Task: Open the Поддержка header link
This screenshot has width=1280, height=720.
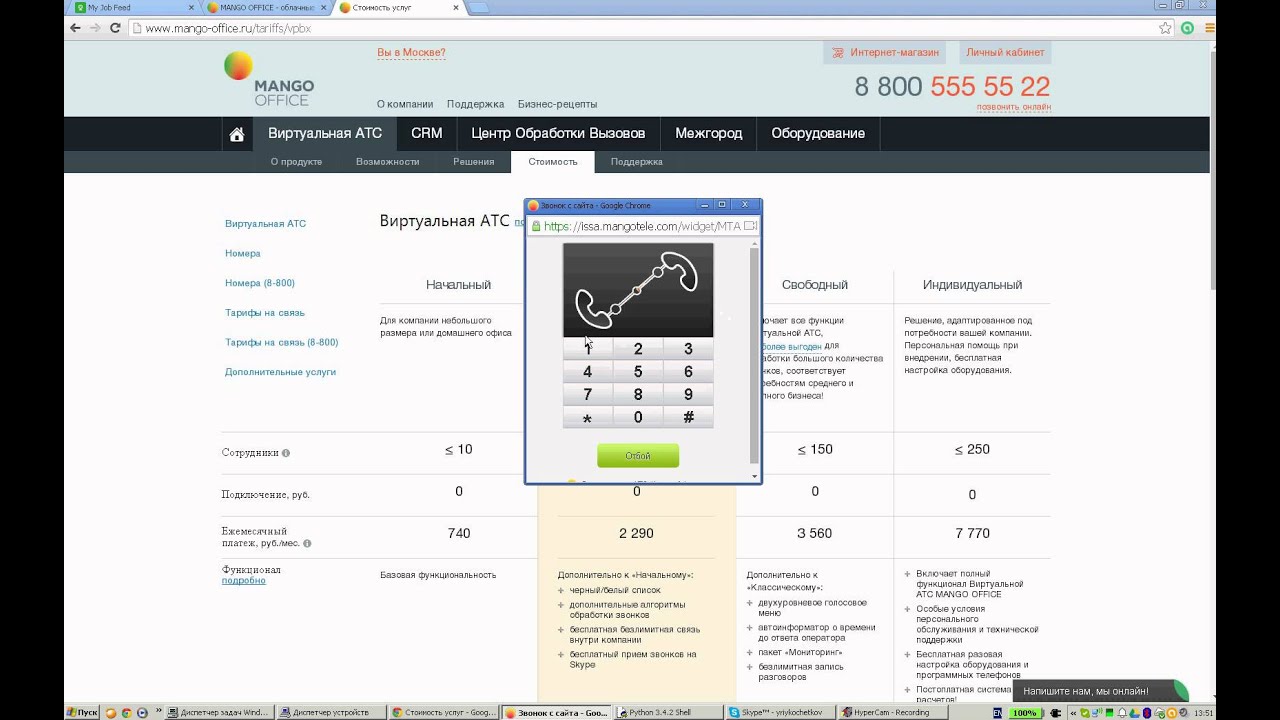Action: (x=476, y=104)
